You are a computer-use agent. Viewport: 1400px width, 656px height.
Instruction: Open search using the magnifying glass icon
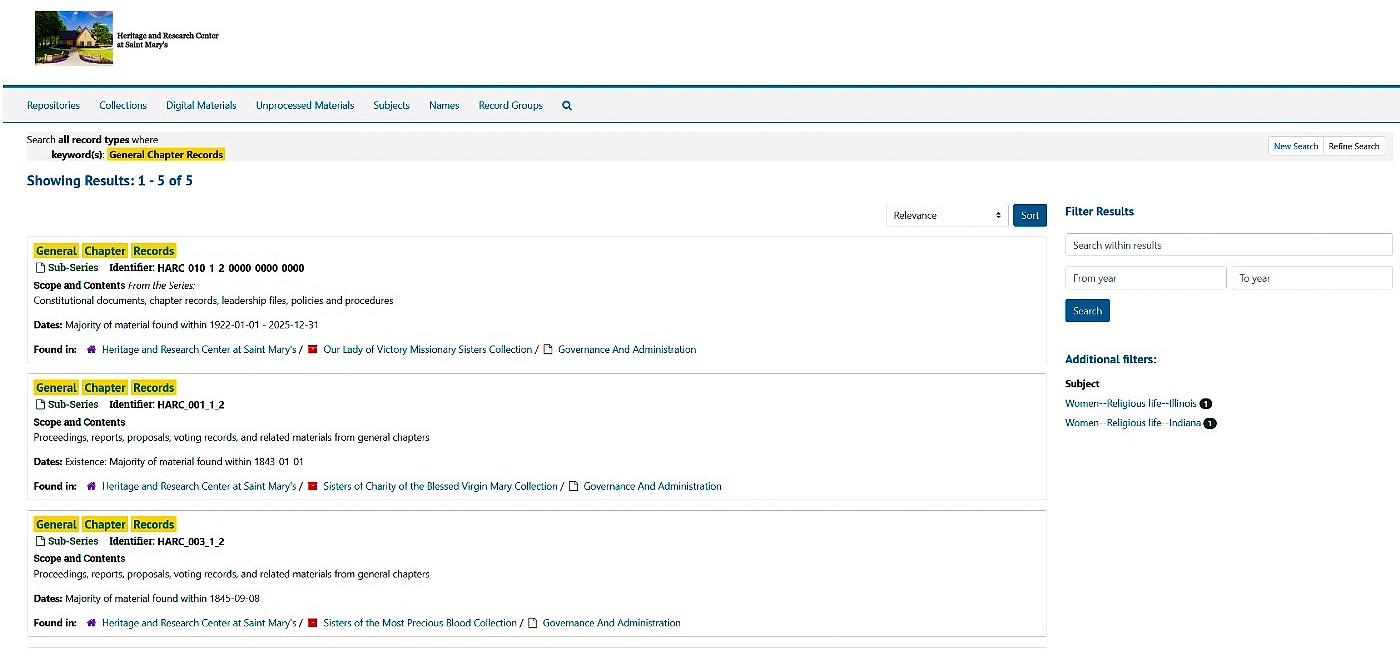pyautogui.click(x=566, y=105)
